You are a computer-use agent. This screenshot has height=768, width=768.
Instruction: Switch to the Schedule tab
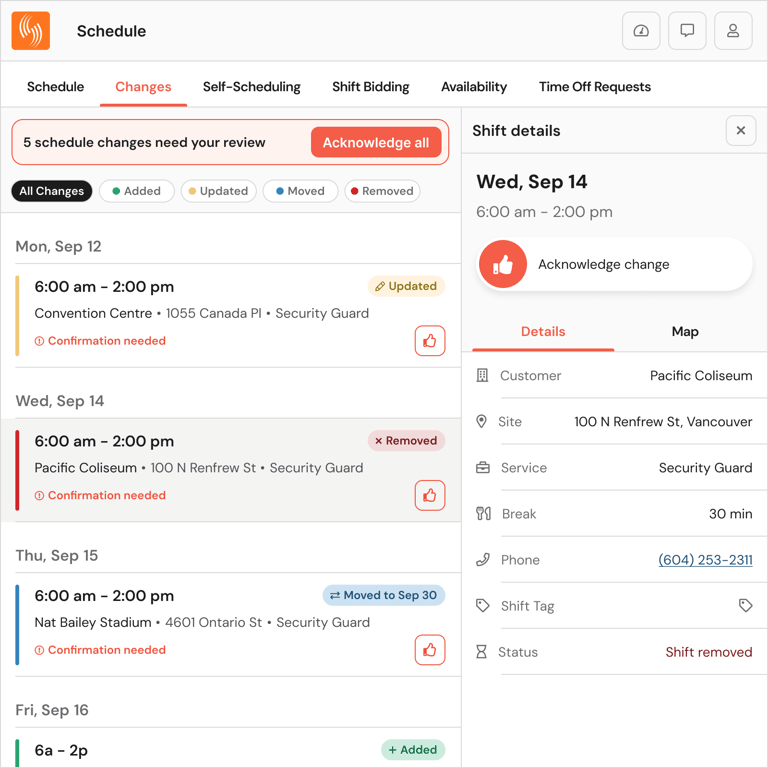pos(55,87)
